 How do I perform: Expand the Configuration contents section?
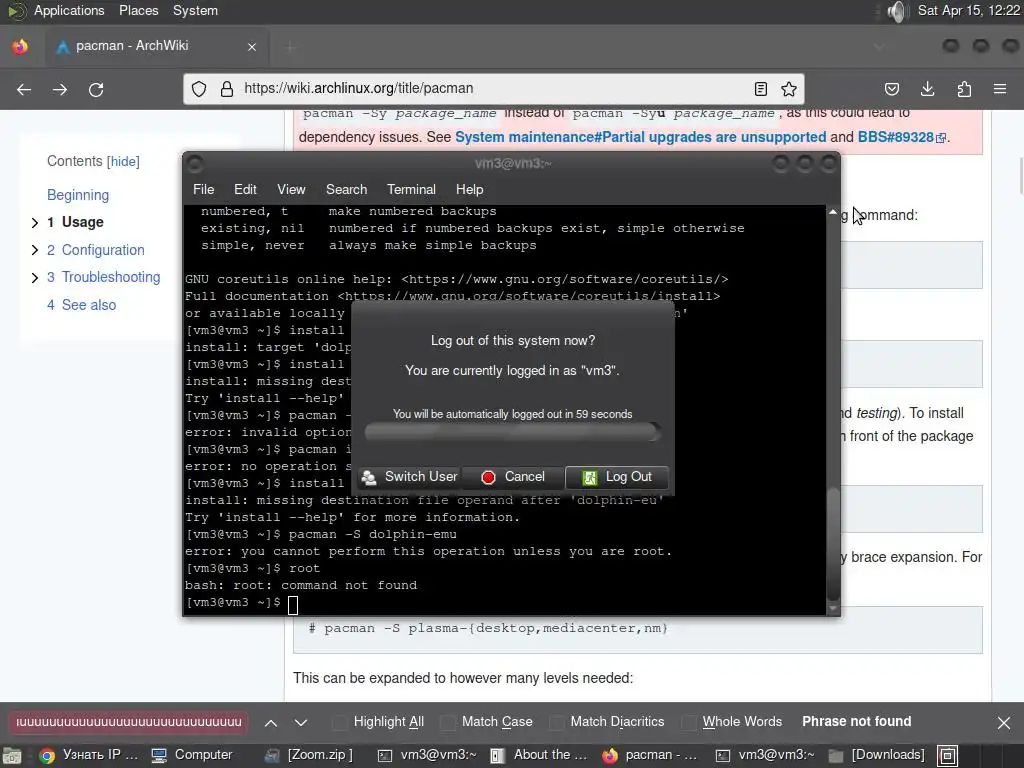35,250
